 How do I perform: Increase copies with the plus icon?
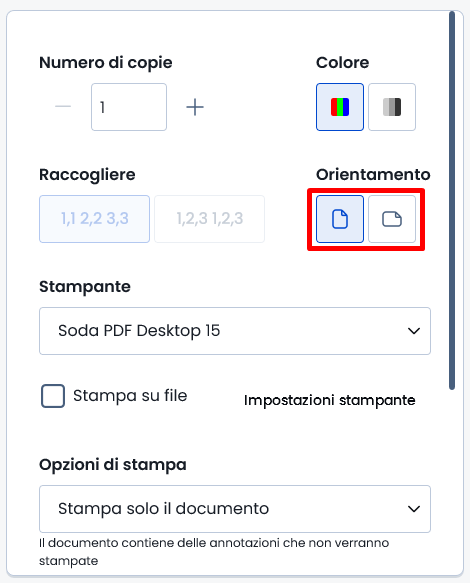click(195, 107)
